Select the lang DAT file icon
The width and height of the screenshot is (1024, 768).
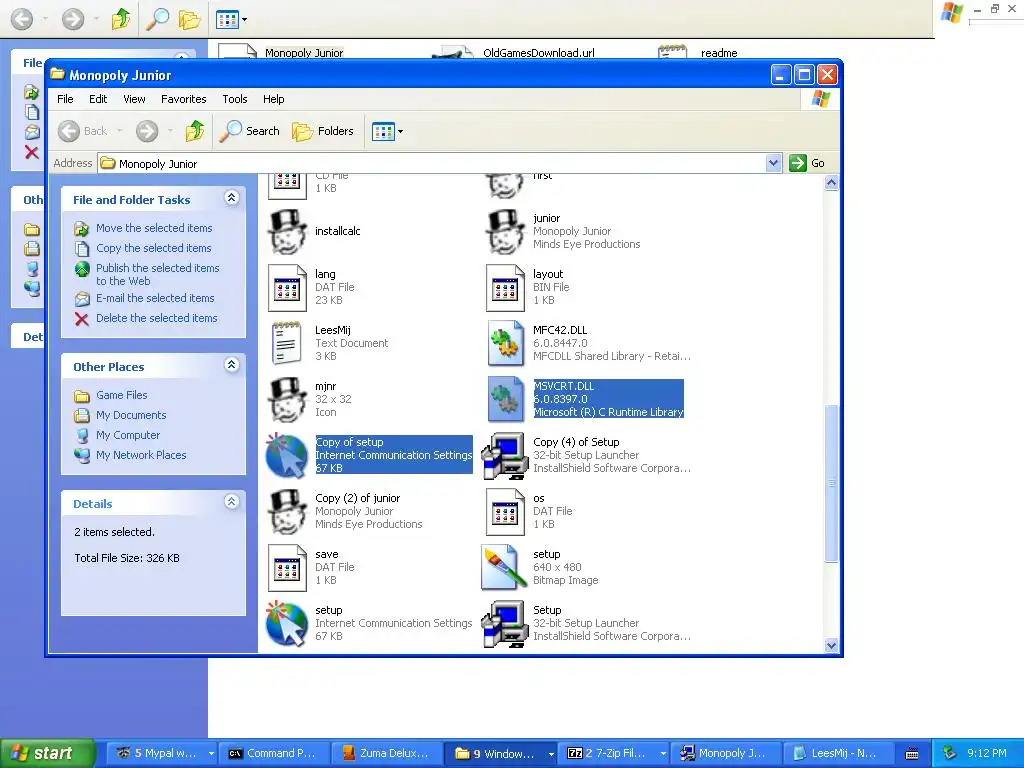287,287
